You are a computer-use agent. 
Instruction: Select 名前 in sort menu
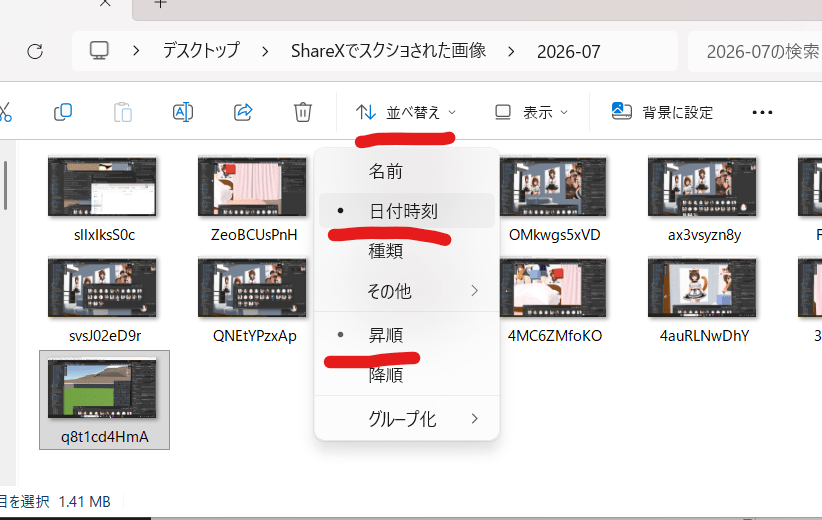407,171
